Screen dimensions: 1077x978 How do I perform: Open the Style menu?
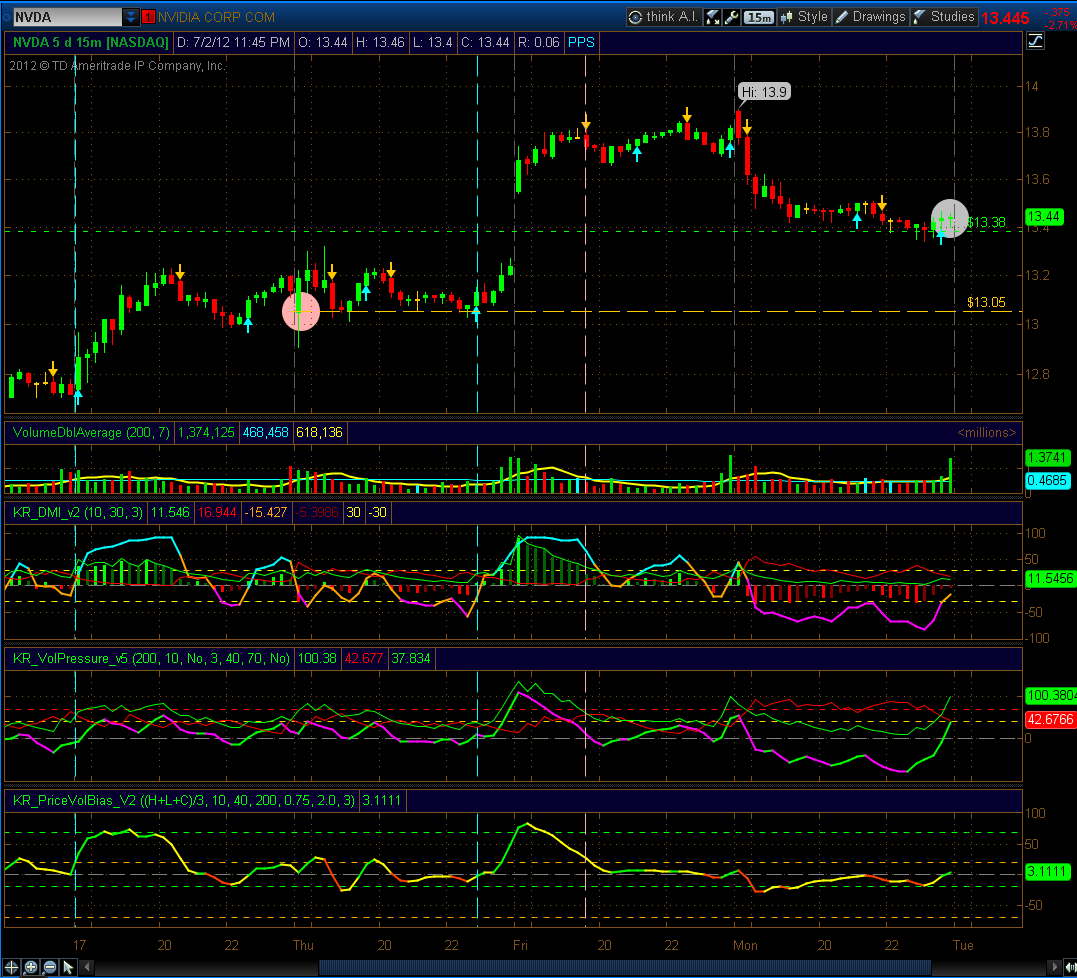coord(804,17)
